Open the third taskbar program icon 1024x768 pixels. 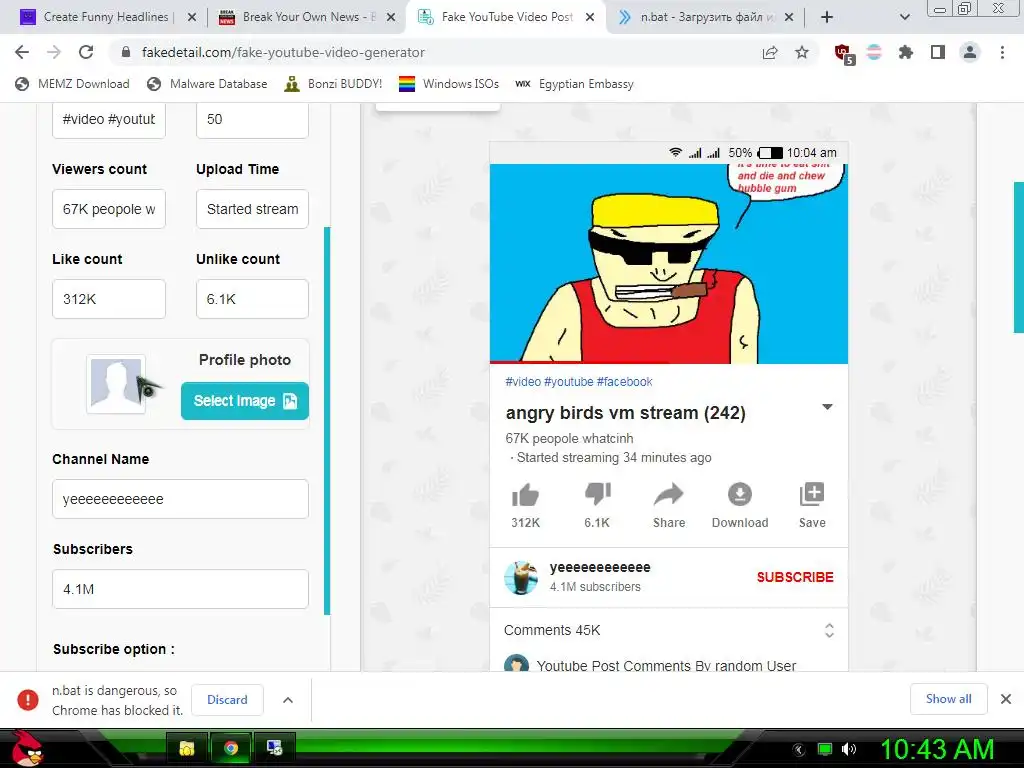[x=274, y=748]
